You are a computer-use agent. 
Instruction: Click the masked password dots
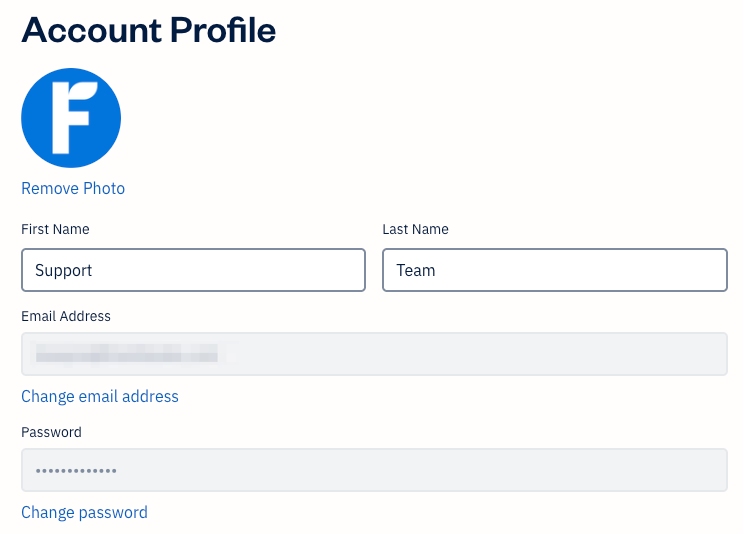pyautogui.click(x=76, y=470)
